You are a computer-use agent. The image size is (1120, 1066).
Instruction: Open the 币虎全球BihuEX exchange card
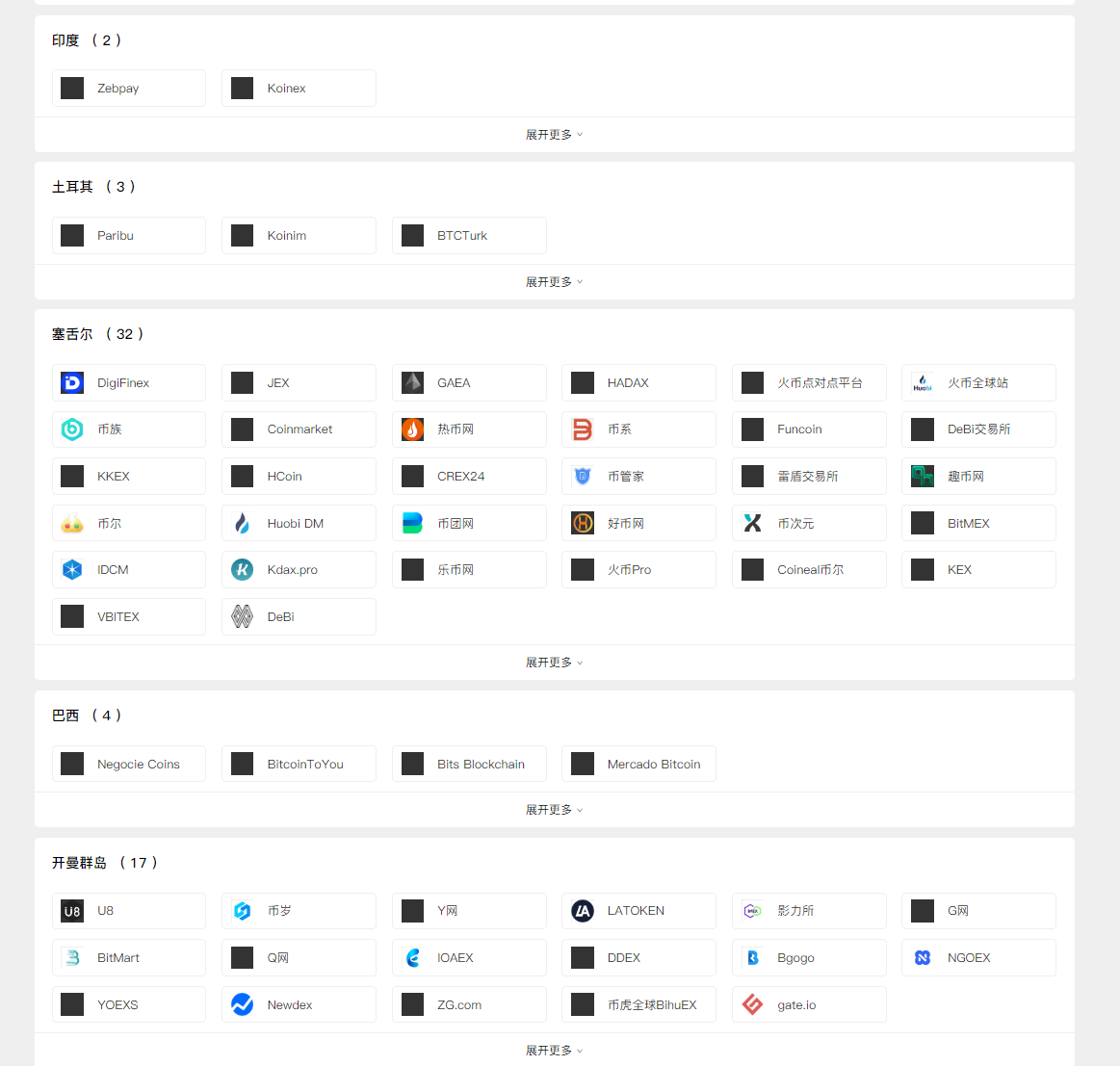coord(639,1004)
